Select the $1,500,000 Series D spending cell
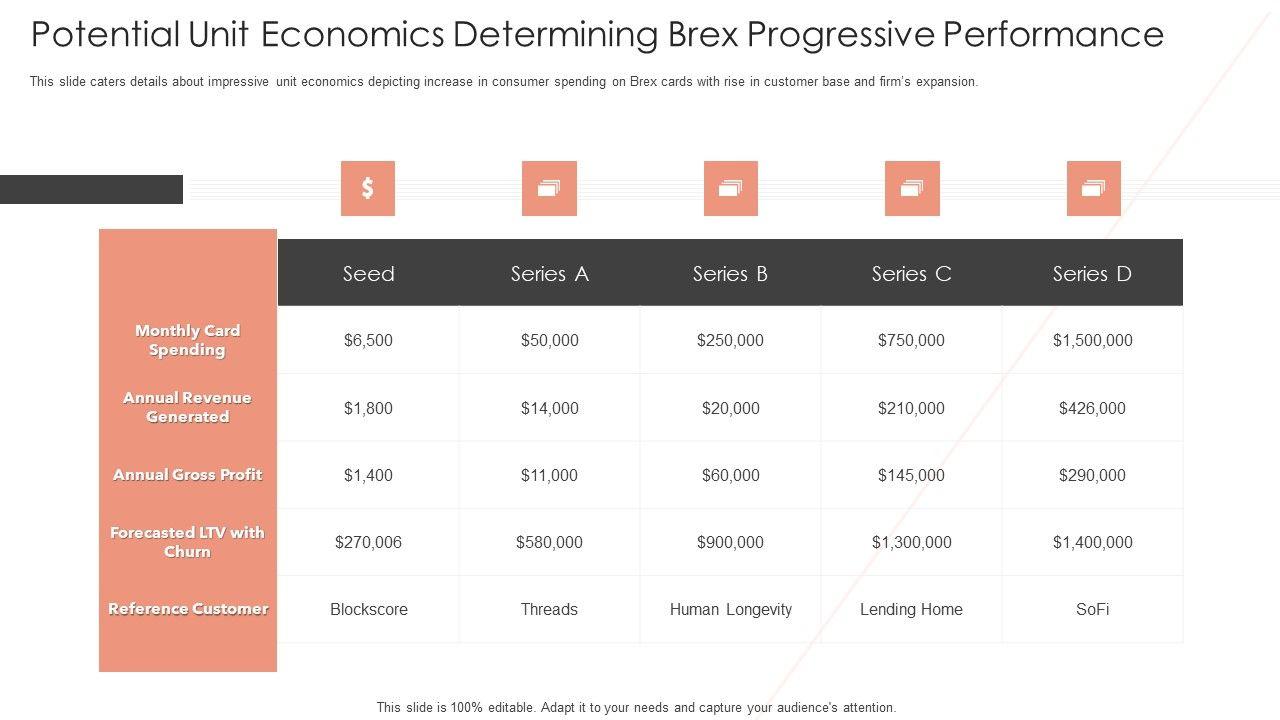This screenshot has width=1280, height=720. (1092, 340)
